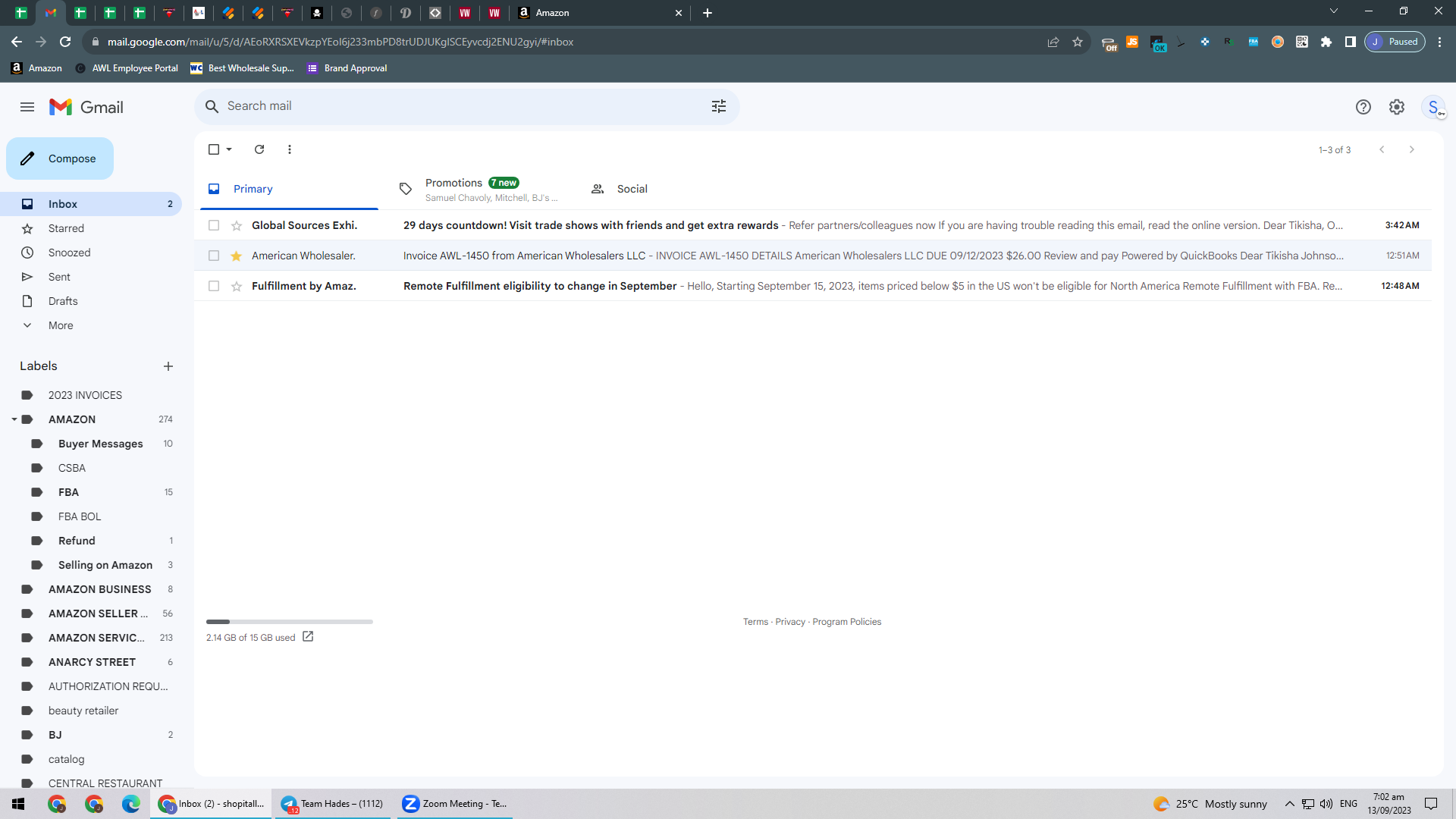The width and height of the screenshot is (1456, 819).
Task: Open Zoom Meeting from taskbar
Action: pyautogui.click(x=455, y=804)
